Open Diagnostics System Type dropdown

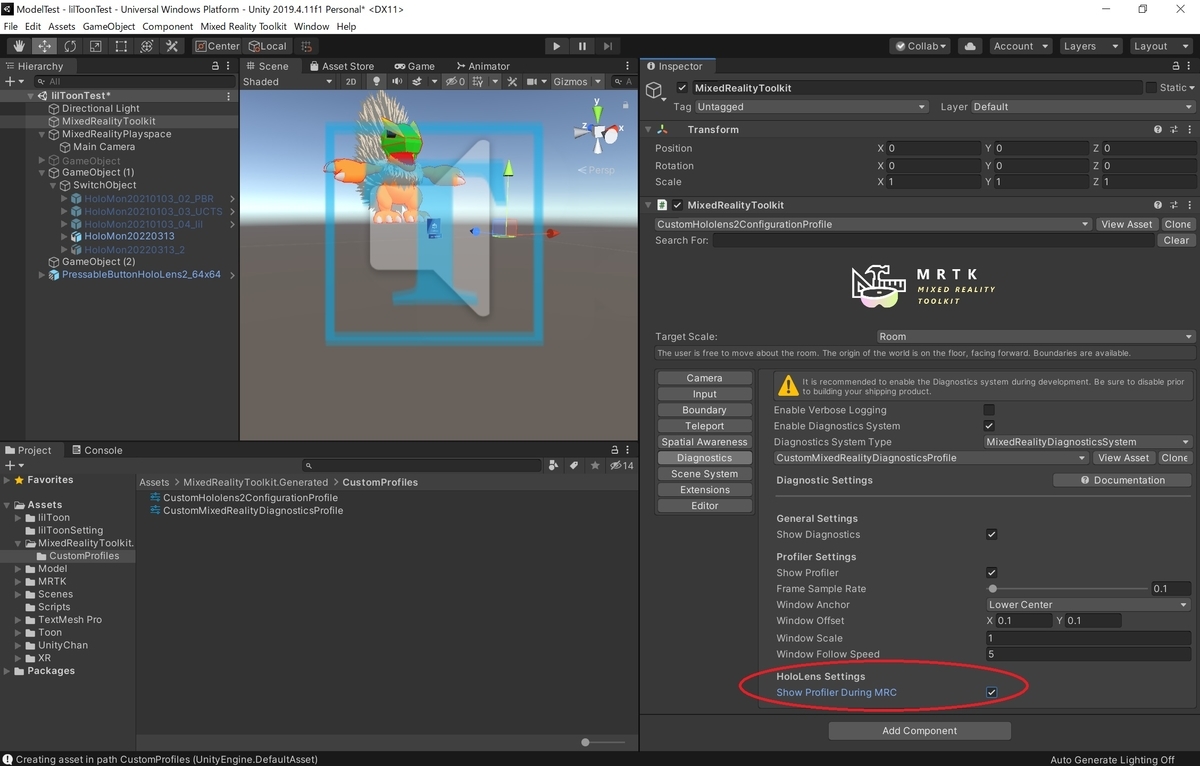(1087, 442)
